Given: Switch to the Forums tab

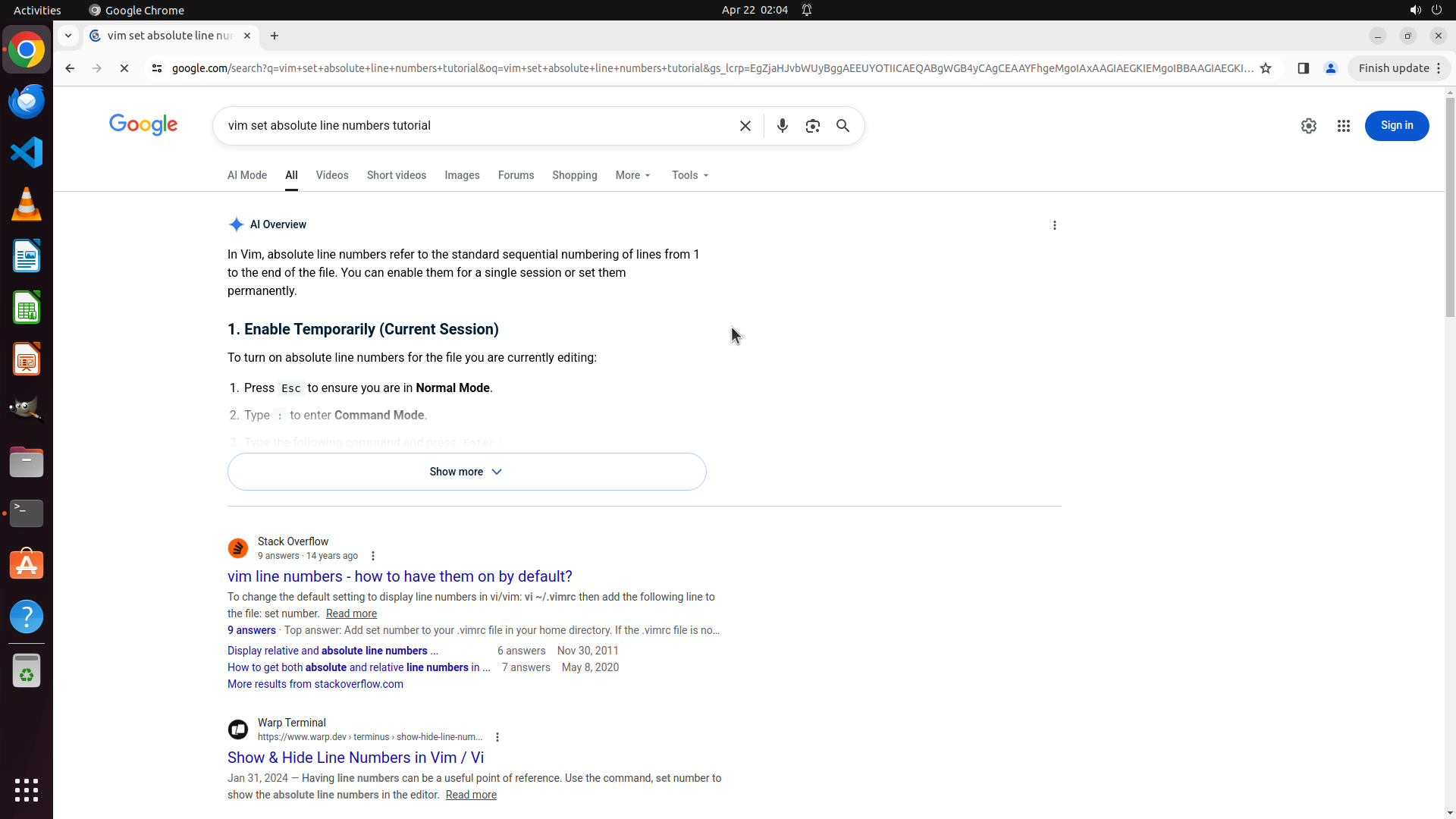Looking at the screenshot, I should (516, 175).
